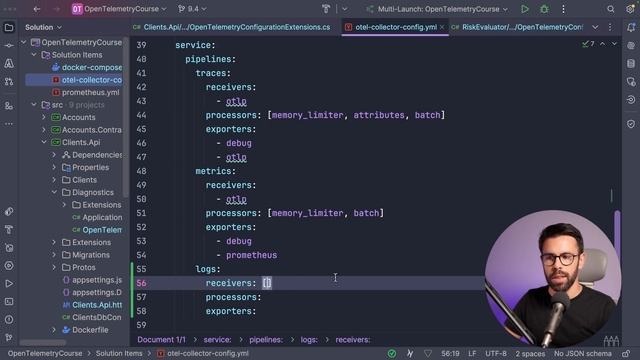Collapse the src folder node
The image size is (640, 360).
(x=34, y=105)
